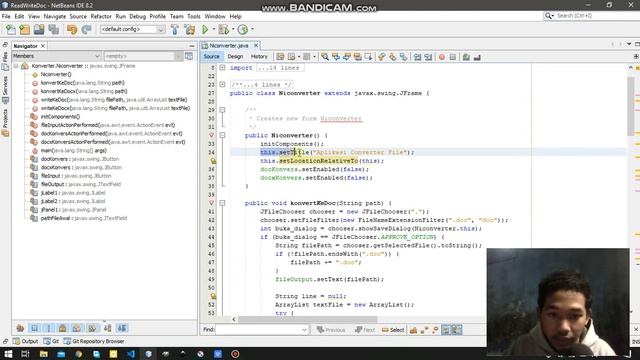Click the Redo arrow icon

point(86,29)
